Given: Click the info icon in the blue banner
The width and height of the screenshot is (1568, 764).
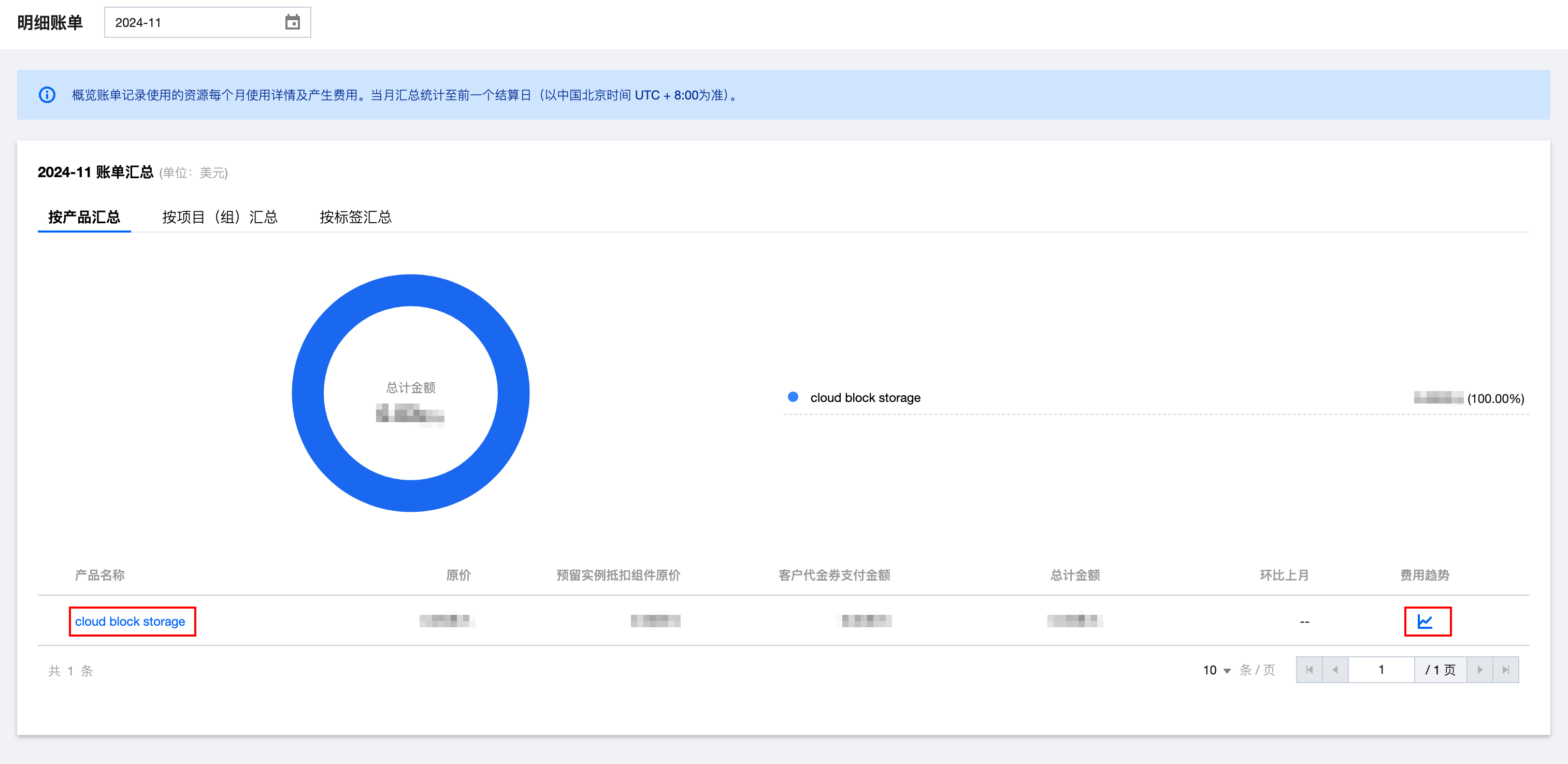Looking at the screenshot, I should [x=47, y=95].
